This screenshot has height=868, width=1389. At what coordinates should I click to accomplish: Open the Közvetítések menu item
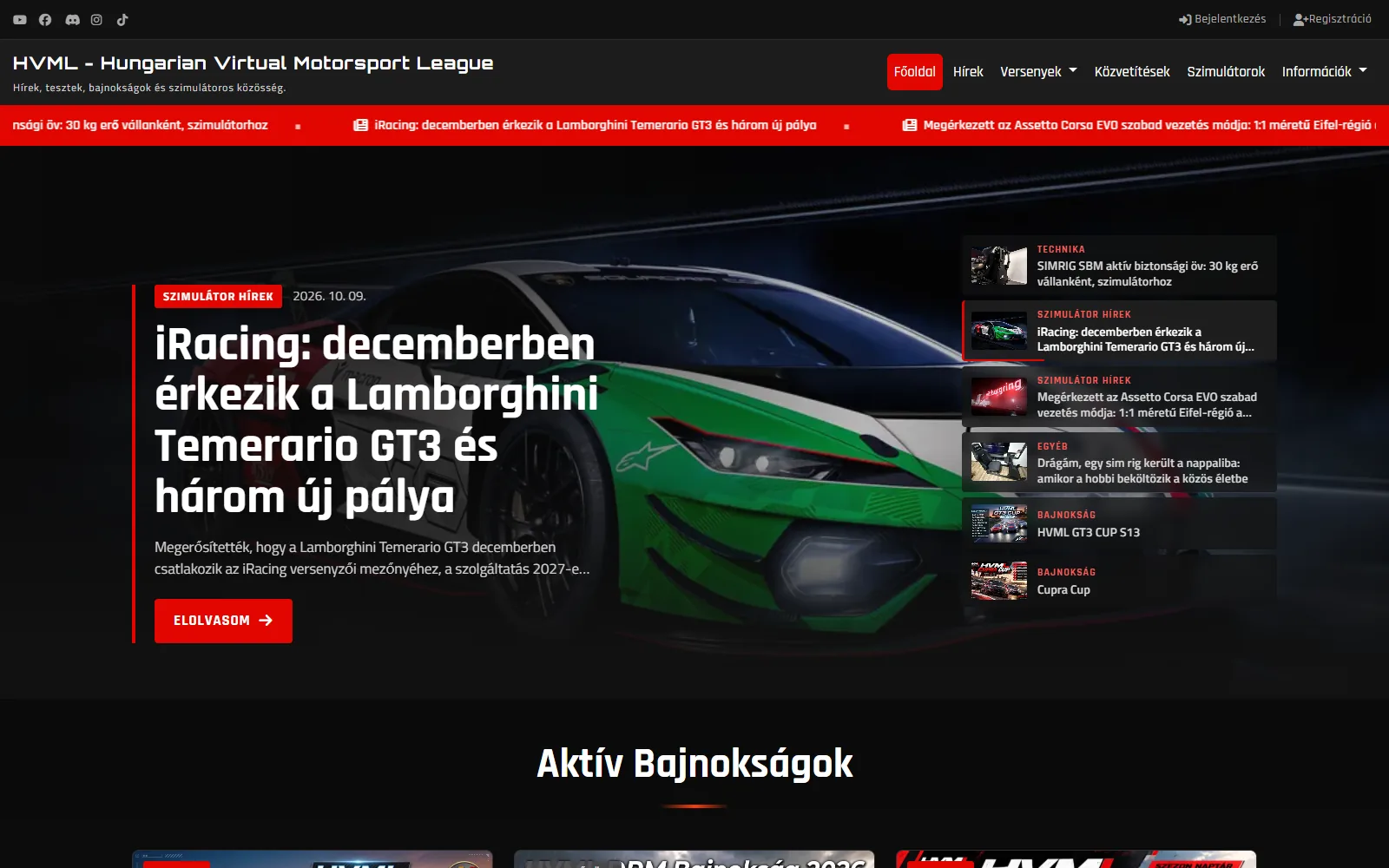pos(1132,72)
